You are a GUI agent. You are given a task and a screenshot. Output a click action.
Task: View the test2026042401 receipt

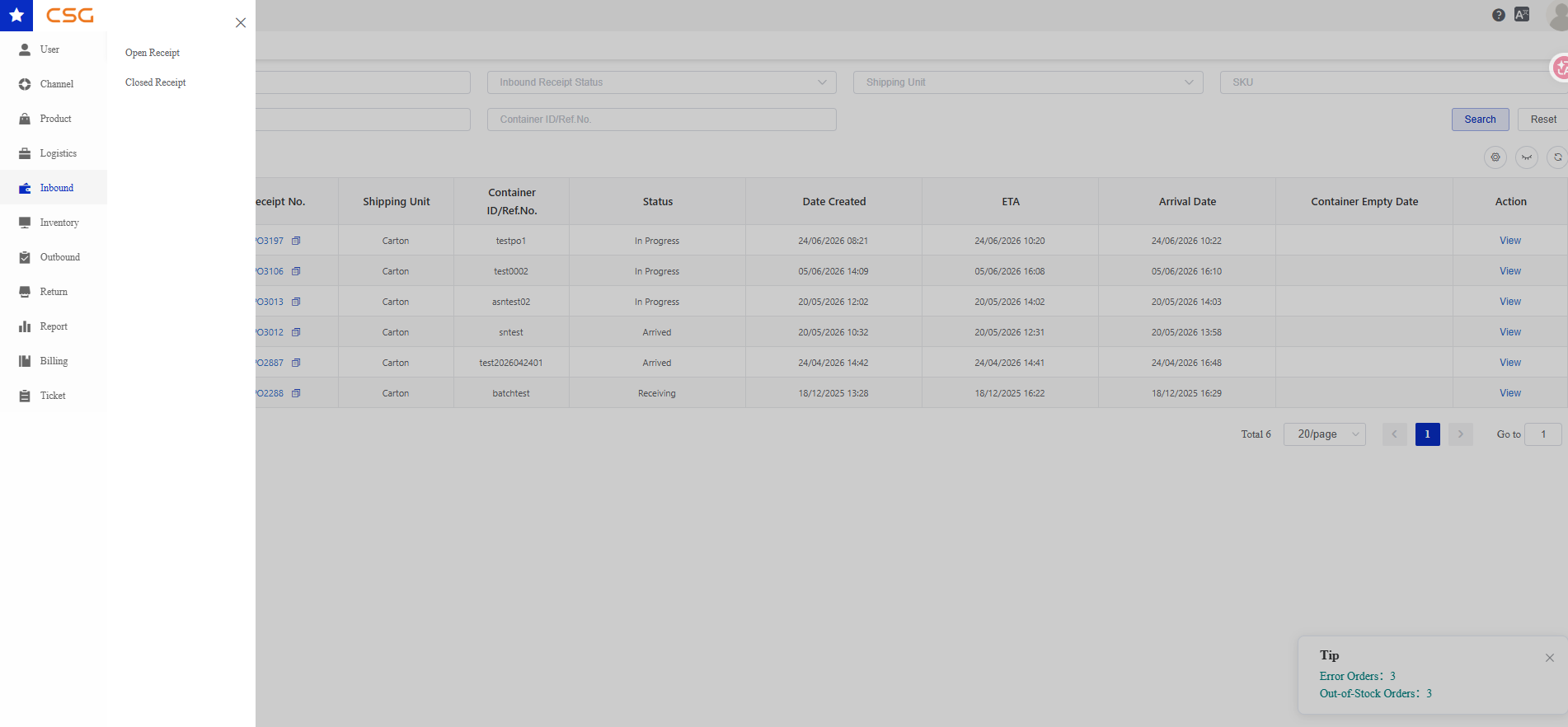1510,363
